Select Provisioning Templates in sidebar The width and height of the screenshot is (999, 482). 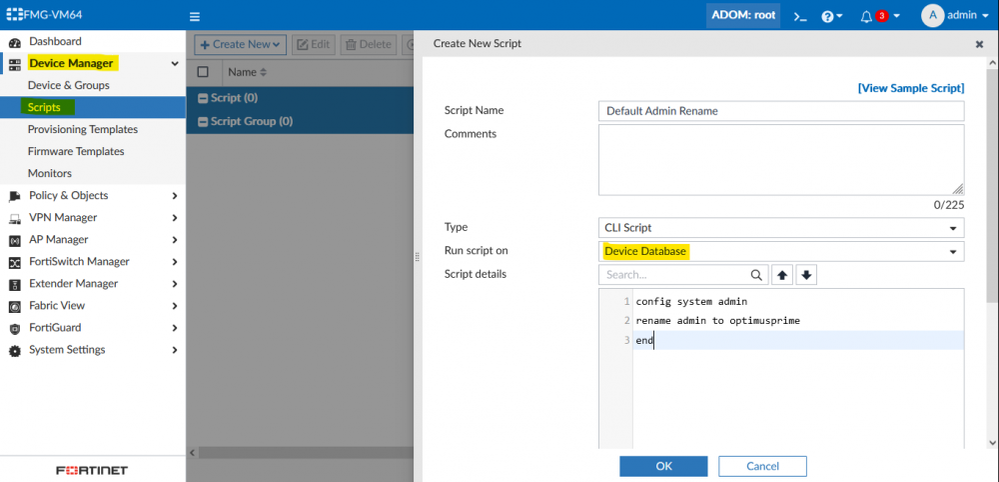tap(83, 130)
